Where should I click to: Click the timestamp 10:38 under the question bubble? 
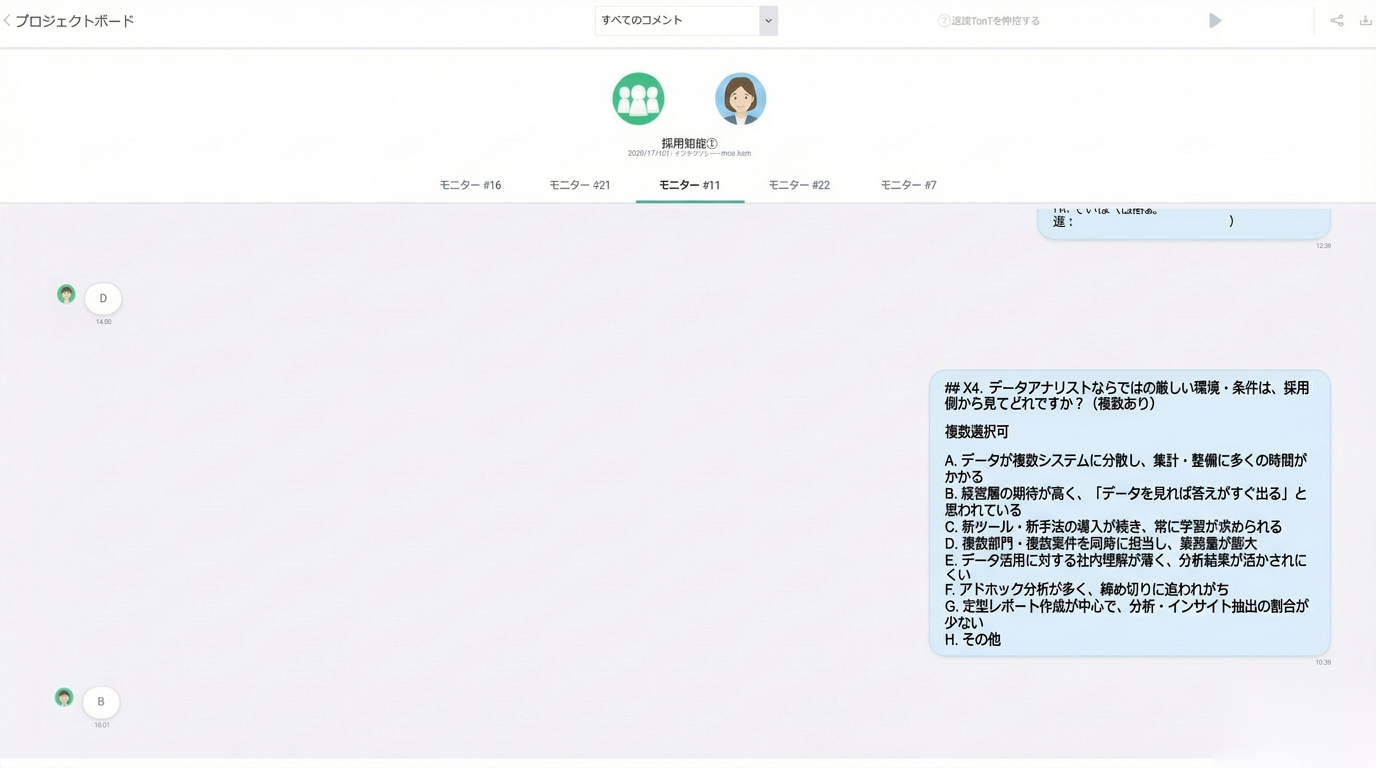[1322, 662]
